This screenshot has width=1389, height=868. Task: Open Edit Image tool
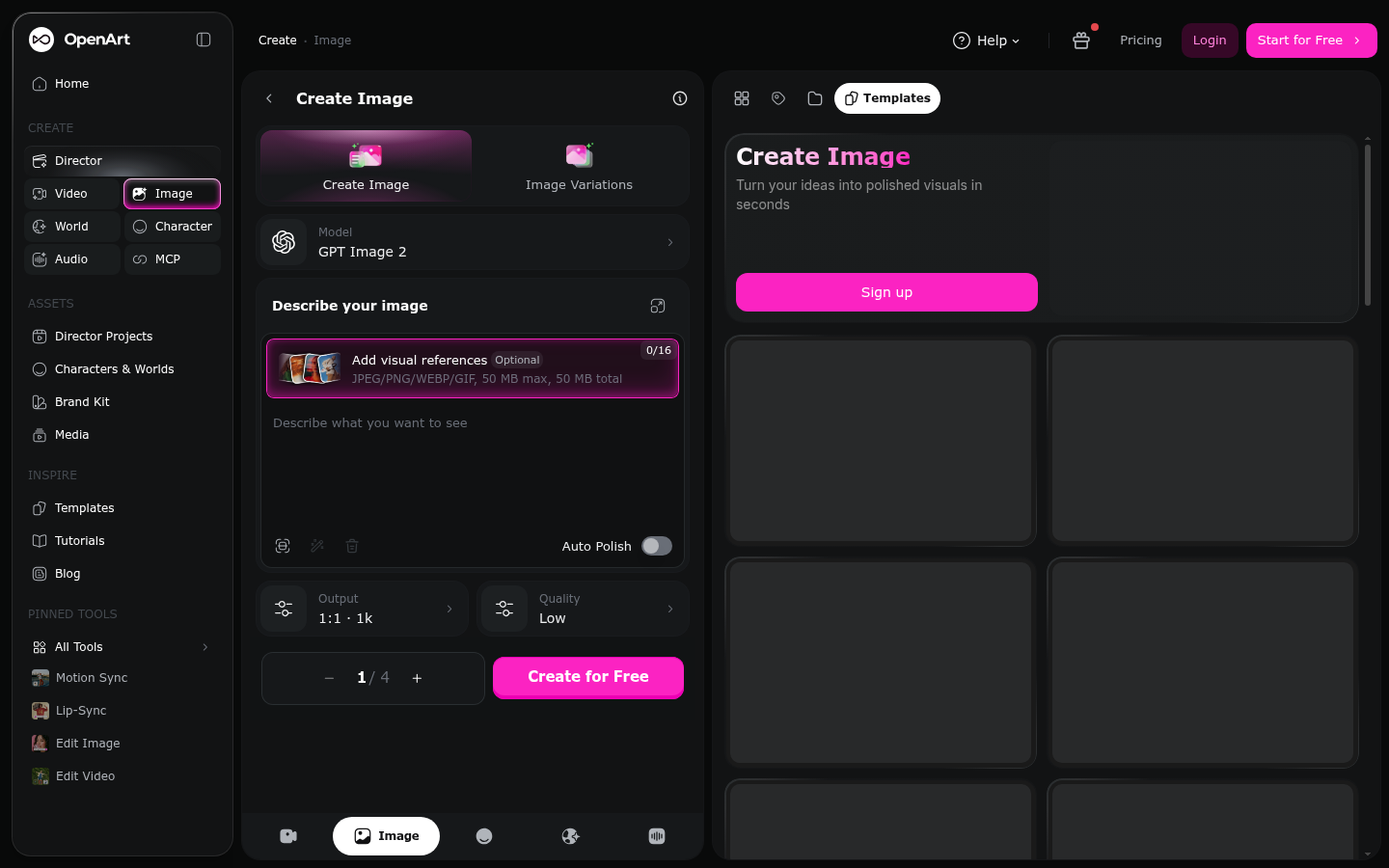click(123, 744)
